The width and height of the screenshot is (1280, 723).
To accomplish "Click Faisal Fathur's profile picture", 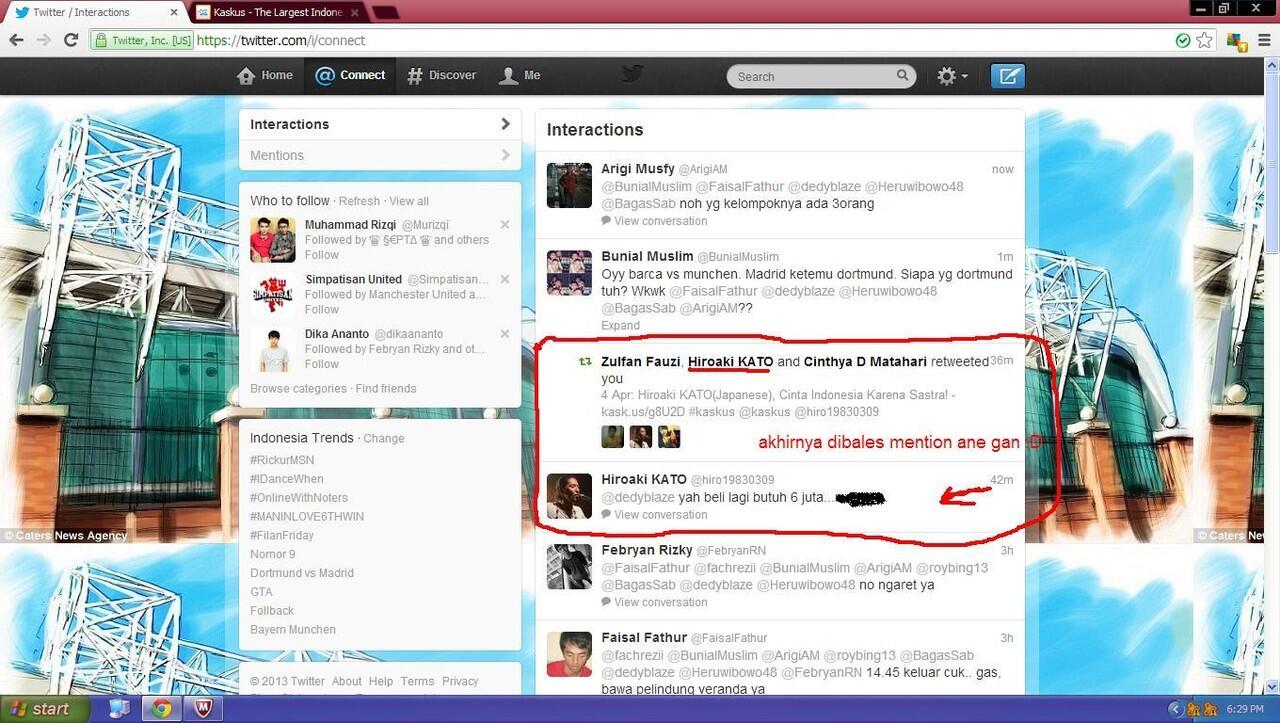I will (570, 654).
